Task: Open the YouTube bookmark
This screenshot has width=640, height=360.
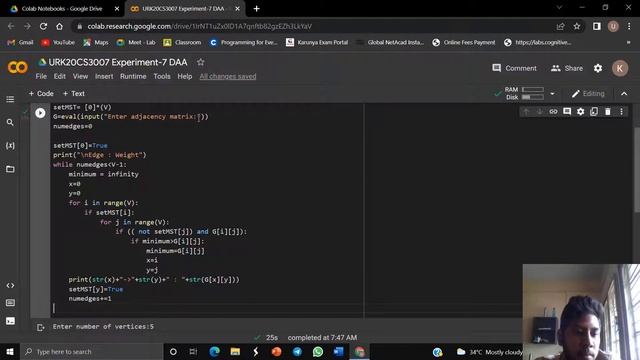Action: click(x=58, y=42)
